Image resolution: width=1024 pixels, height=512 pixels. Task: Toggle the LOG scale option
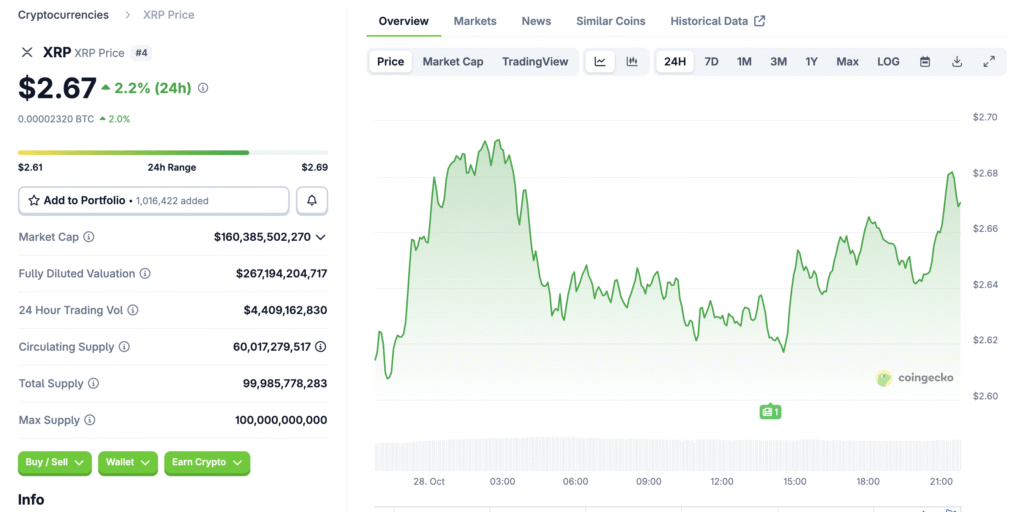click(x=888, y=62)
